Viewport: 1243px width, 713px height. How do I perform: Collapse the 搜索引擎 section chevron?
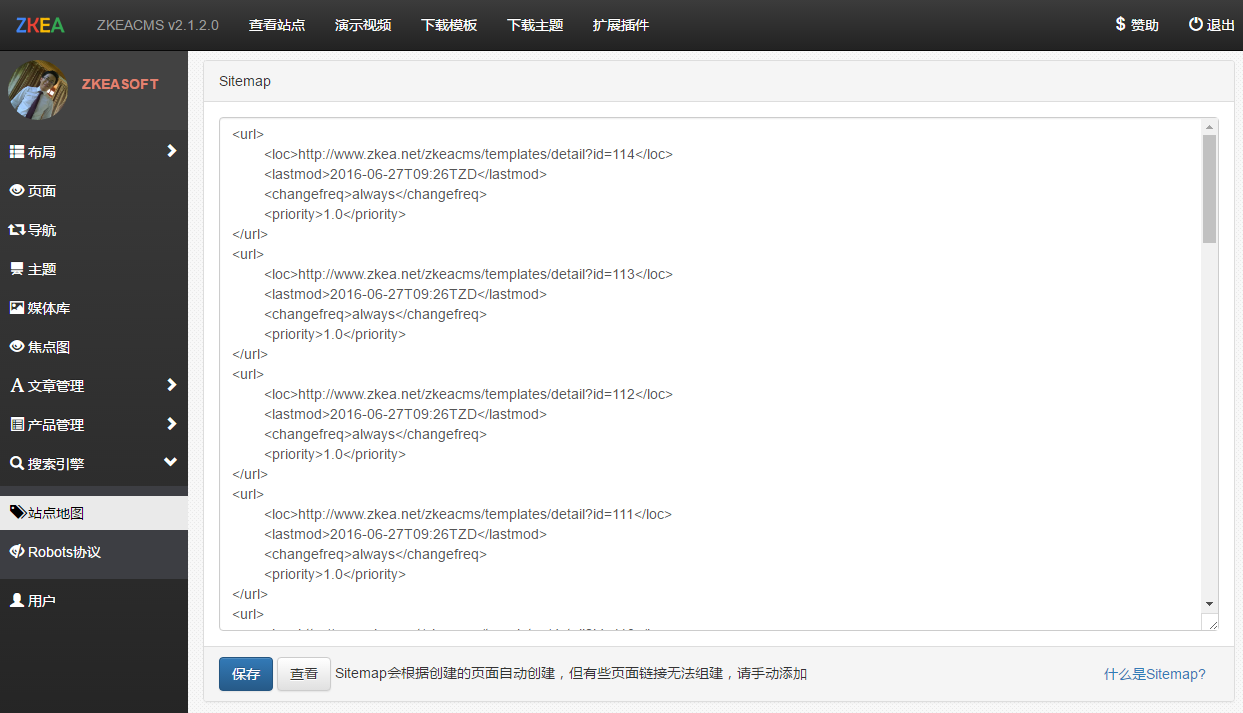point(171,462)
